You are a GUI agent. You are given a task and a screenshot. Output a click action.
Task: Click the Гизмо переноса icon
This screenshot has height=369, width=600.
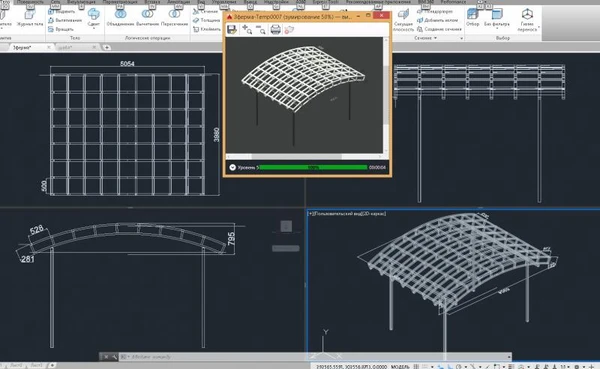pos(527,15)
